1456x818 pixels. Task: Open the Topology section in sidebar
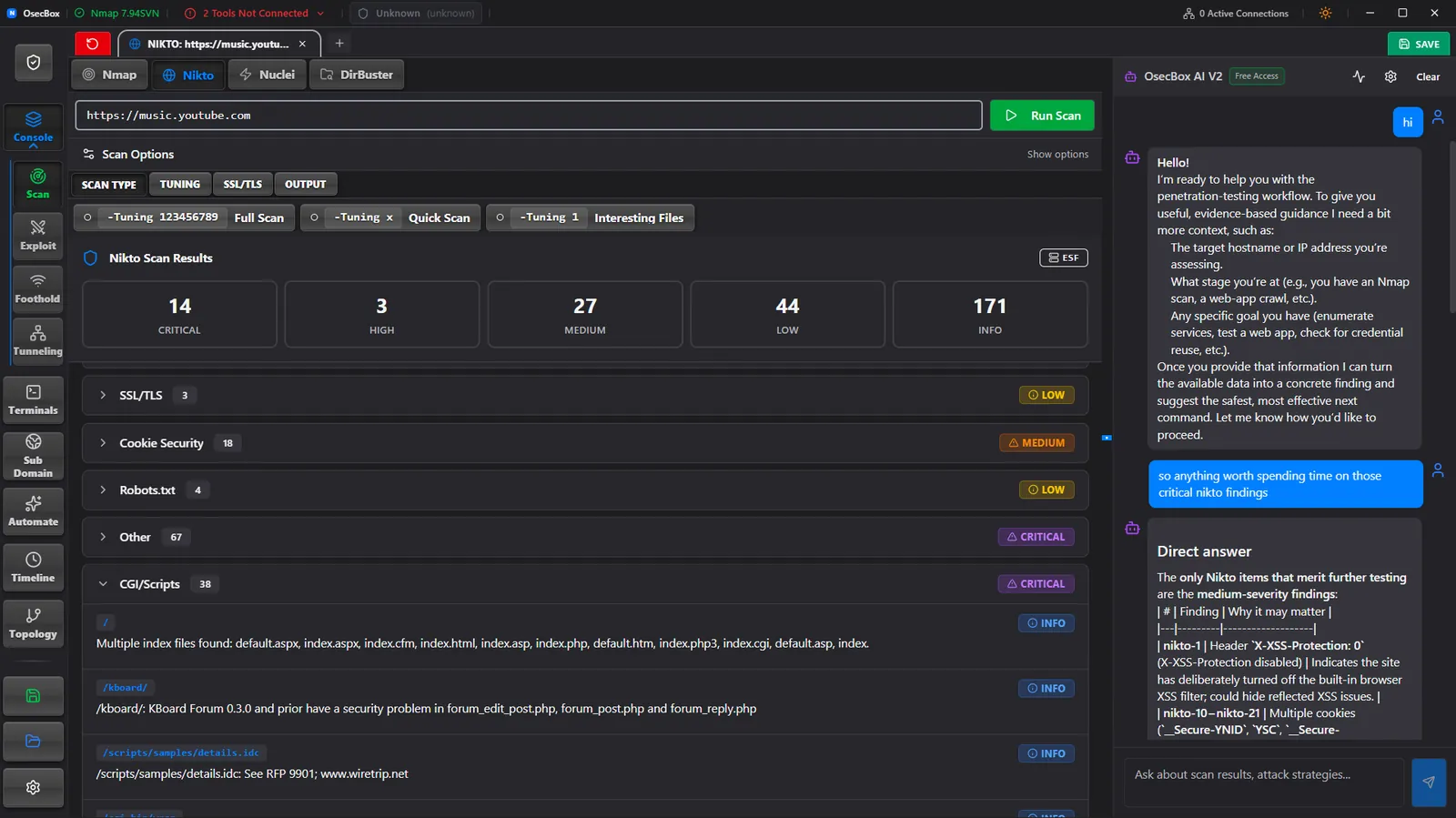[x=34, y=623]
